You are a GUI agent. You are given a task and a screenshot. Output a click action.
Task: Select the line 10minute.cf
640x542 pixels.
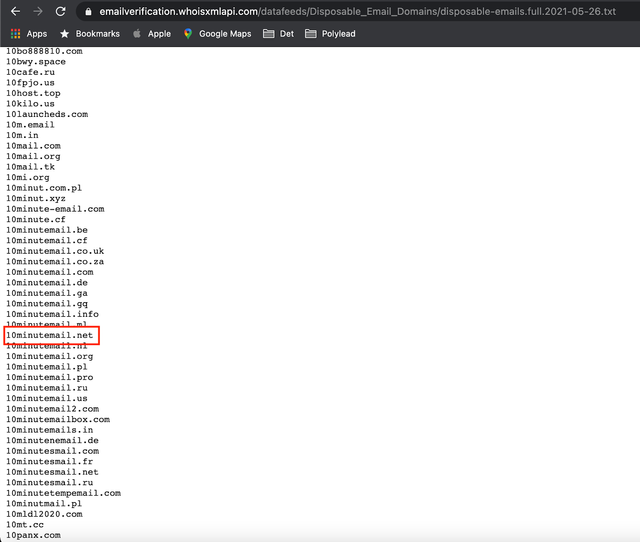tap(36, 220)
